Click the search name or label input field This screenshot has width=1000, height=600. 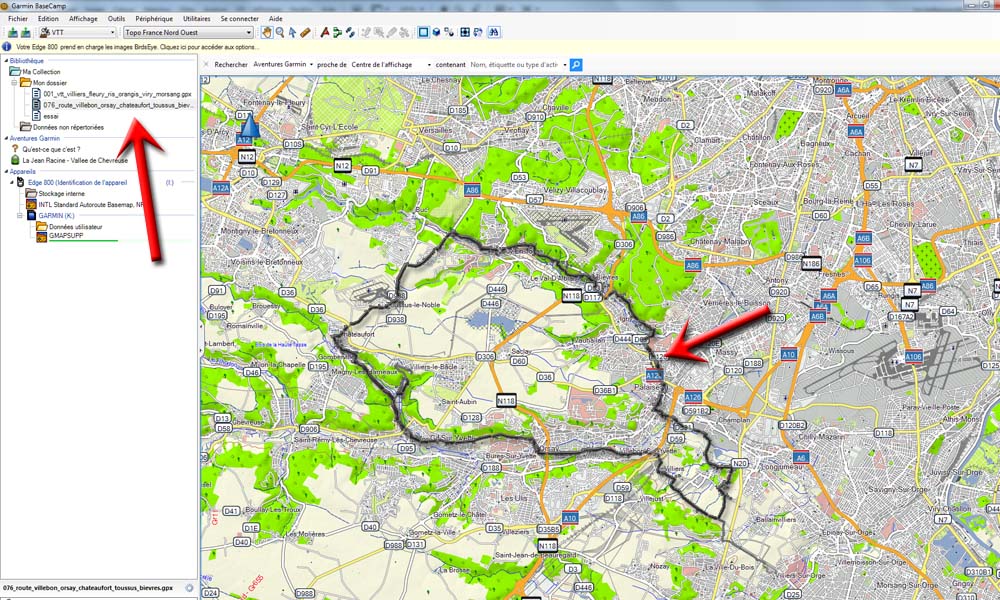514,65
